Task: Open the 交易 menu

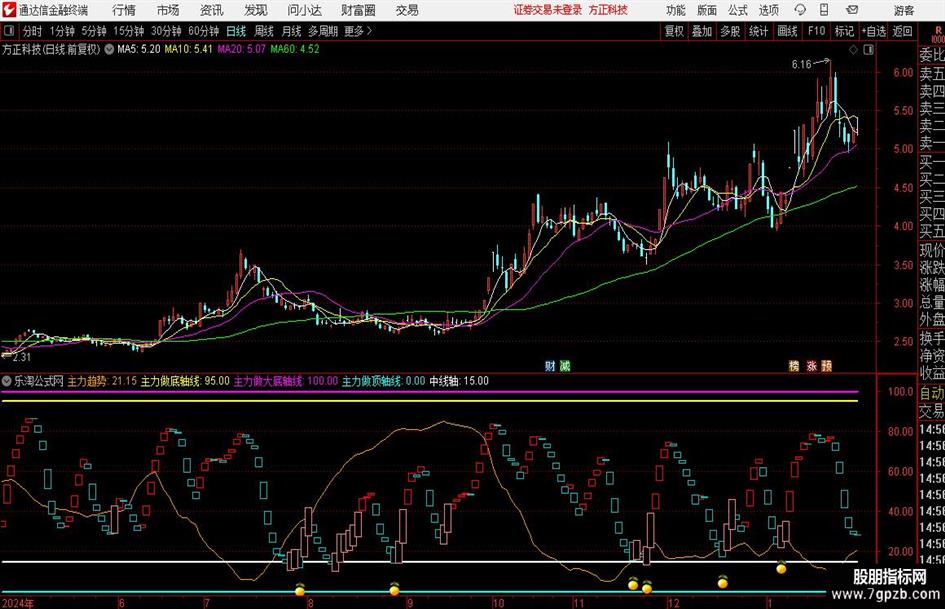Action: (407, 10)
